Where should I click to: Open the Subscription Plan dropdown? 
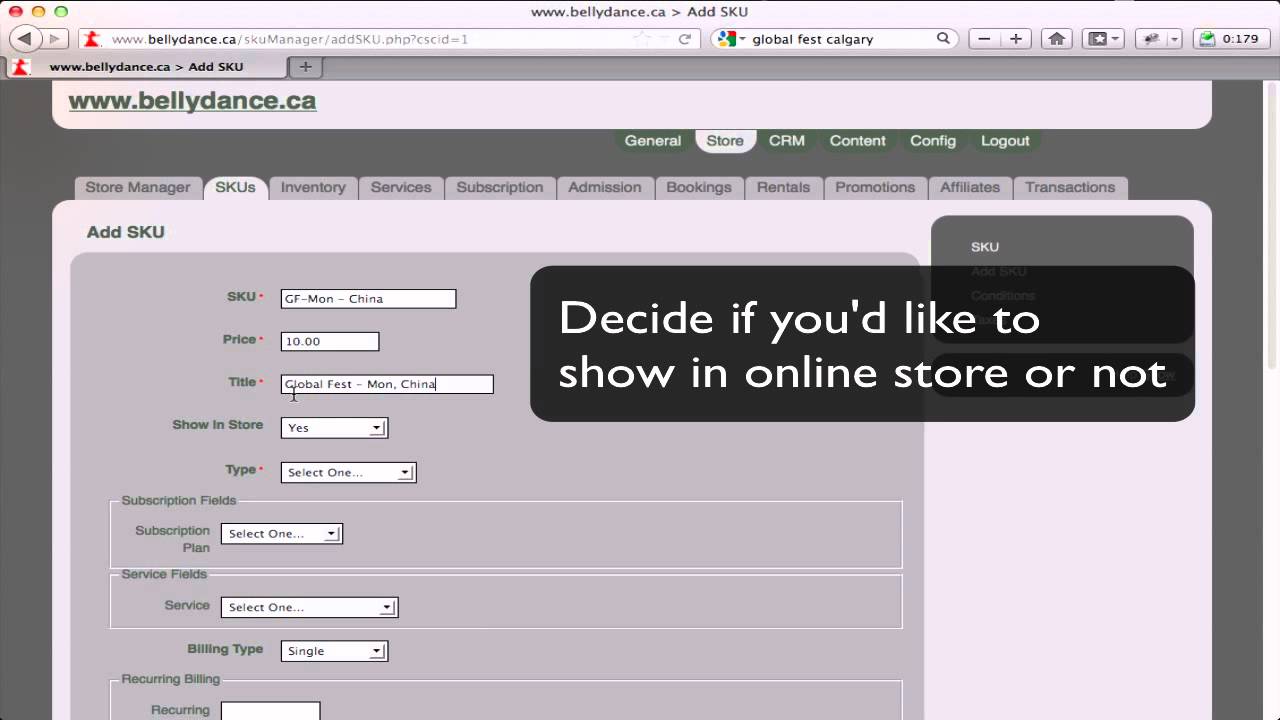pyautogui.click(x=282, y=534)
